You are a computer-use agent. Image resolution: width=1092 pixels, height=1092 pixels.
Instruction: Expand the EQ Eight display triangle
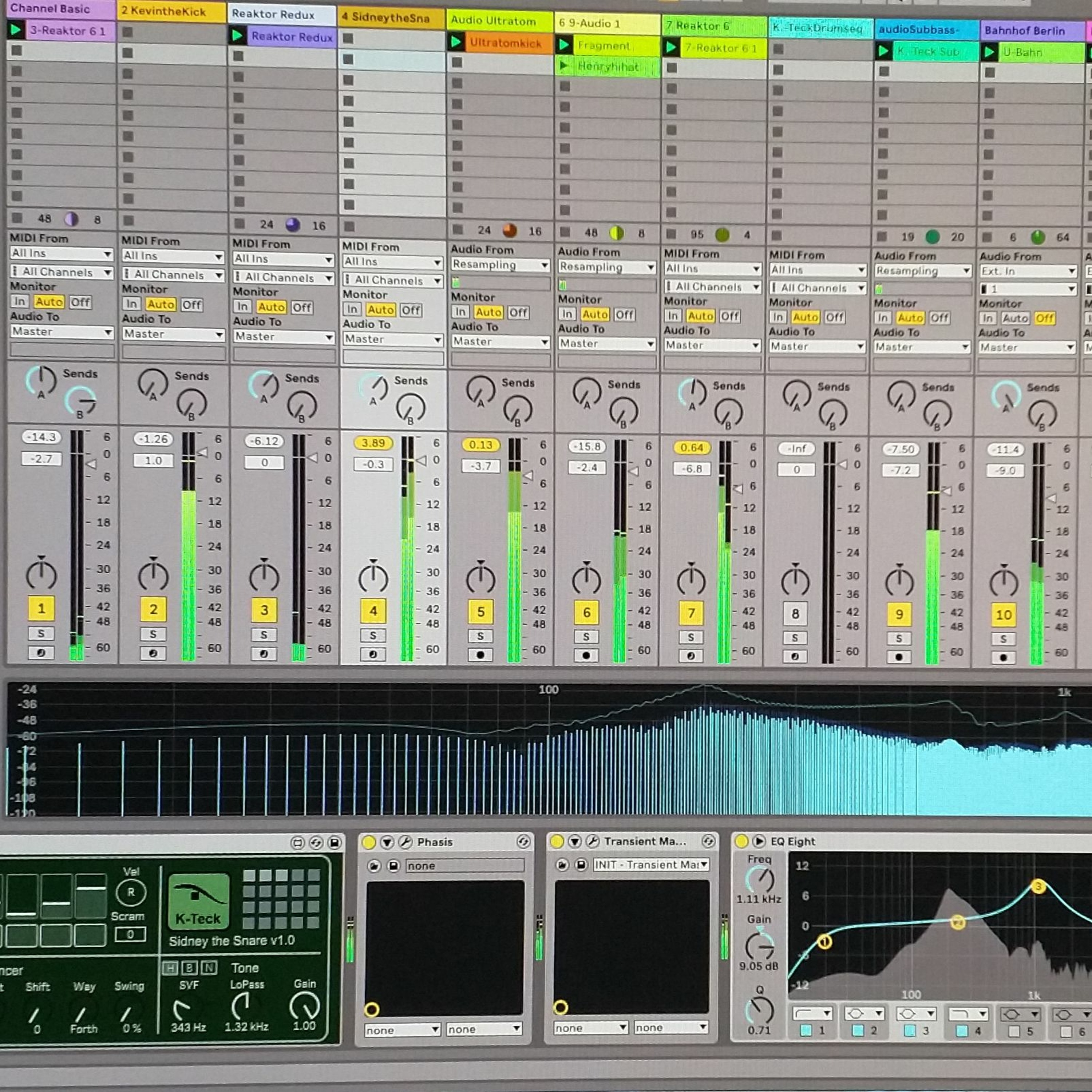[x=759, y=842]
